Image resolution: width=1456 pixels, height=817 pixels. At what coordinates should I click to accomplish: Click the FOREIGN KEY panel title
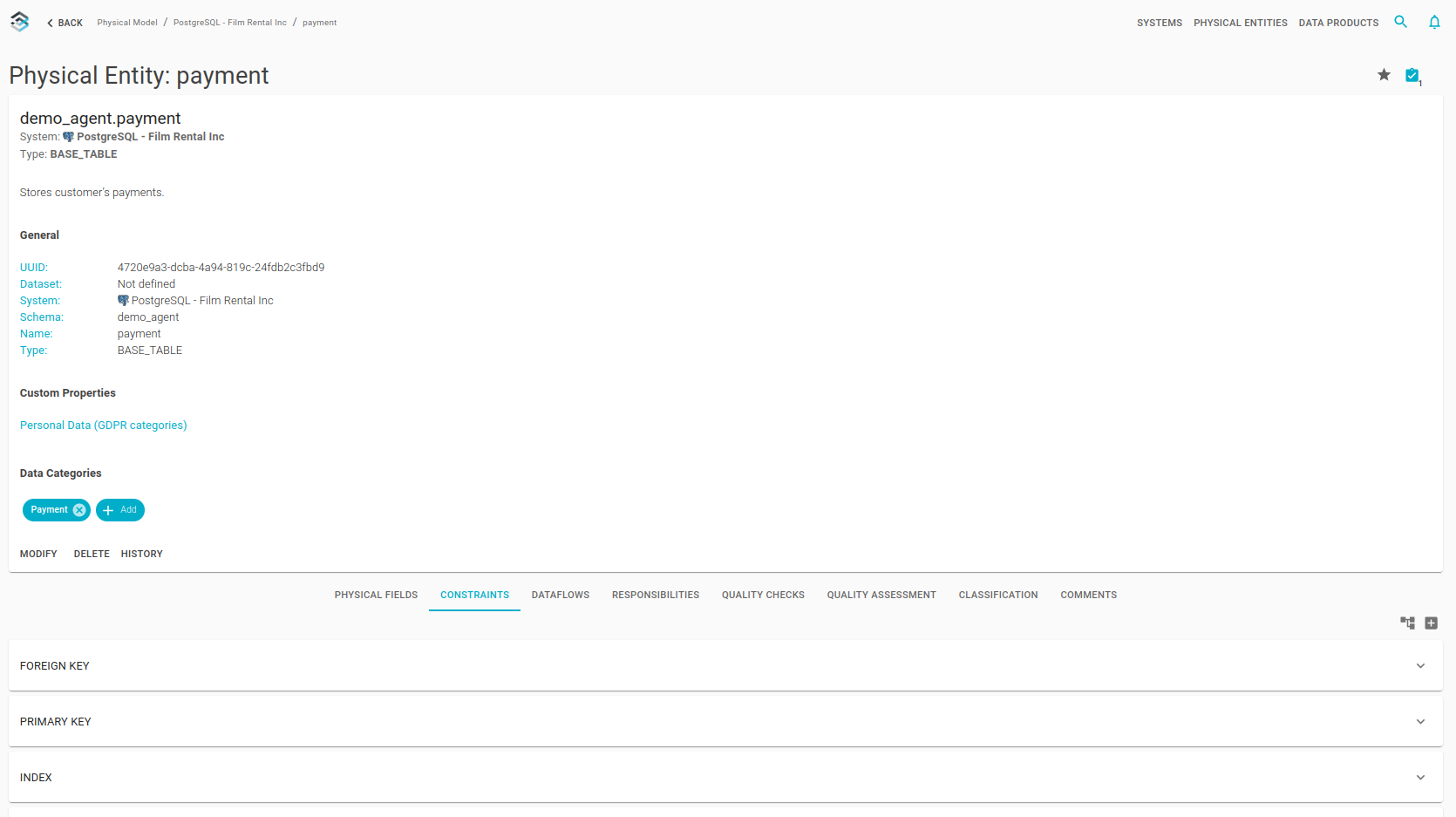55,666
